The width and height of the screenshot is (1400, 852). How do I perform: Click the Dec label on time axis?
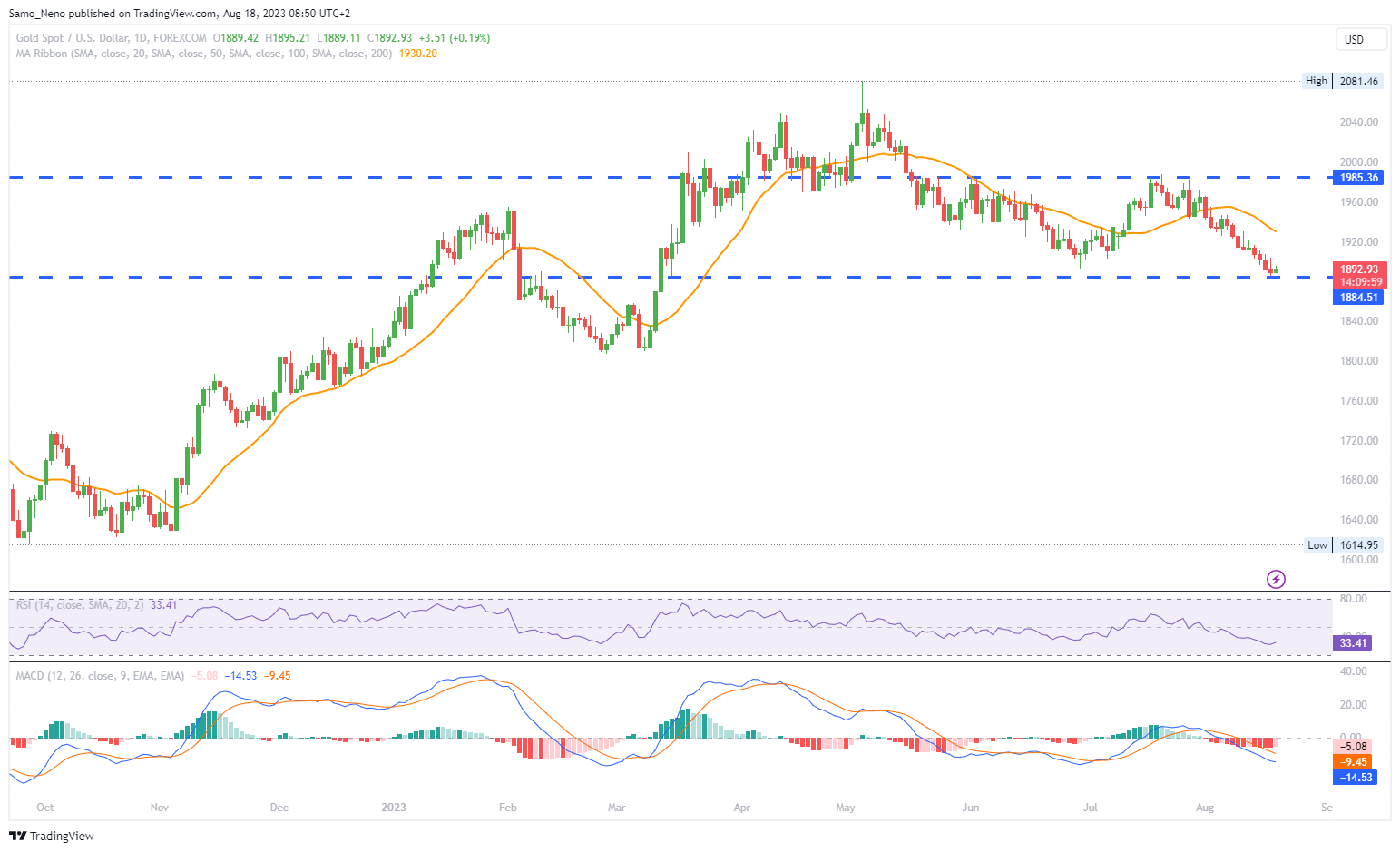coord(279,808)
